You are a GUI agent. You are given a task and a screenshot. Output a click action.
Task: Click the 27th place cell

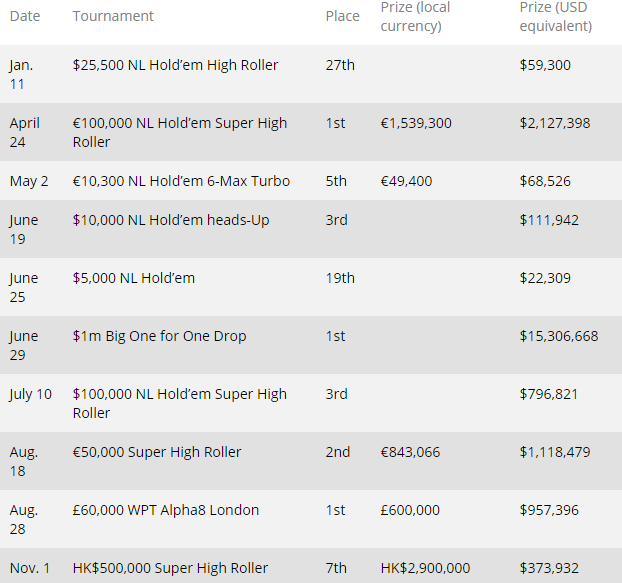pyautogui.click(x=340, y=65)
